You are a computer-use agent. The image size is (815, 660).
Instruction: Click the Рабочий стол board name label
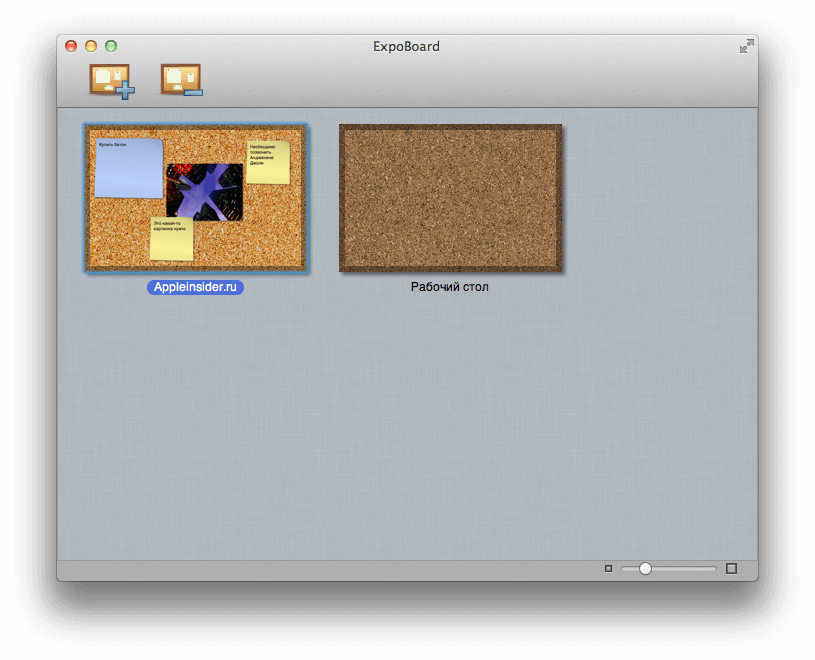(x=450, y=287)
